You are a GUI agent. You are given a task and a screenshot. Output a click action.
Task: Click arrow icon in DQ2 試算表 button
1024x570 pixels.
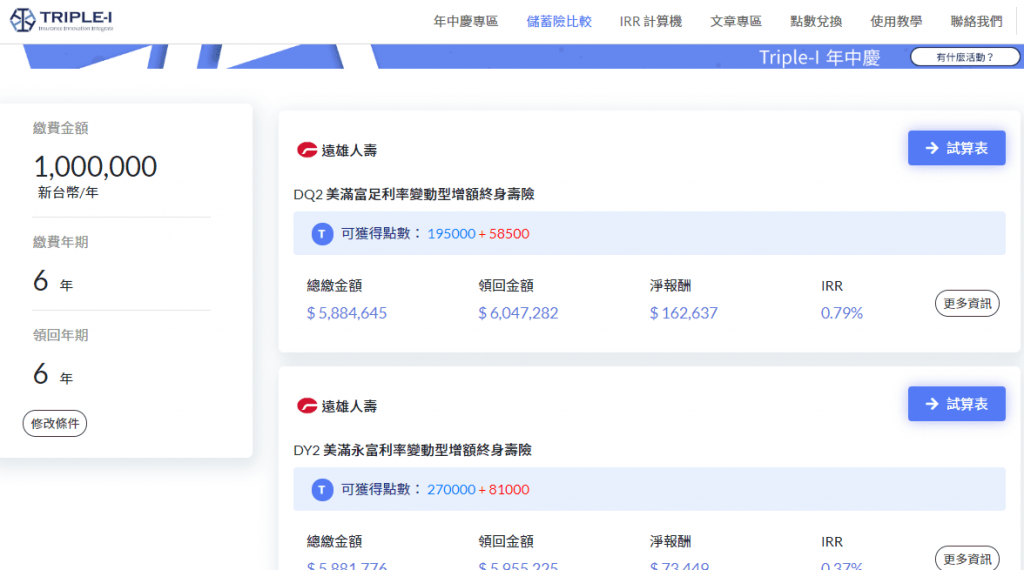pos(932,148)
